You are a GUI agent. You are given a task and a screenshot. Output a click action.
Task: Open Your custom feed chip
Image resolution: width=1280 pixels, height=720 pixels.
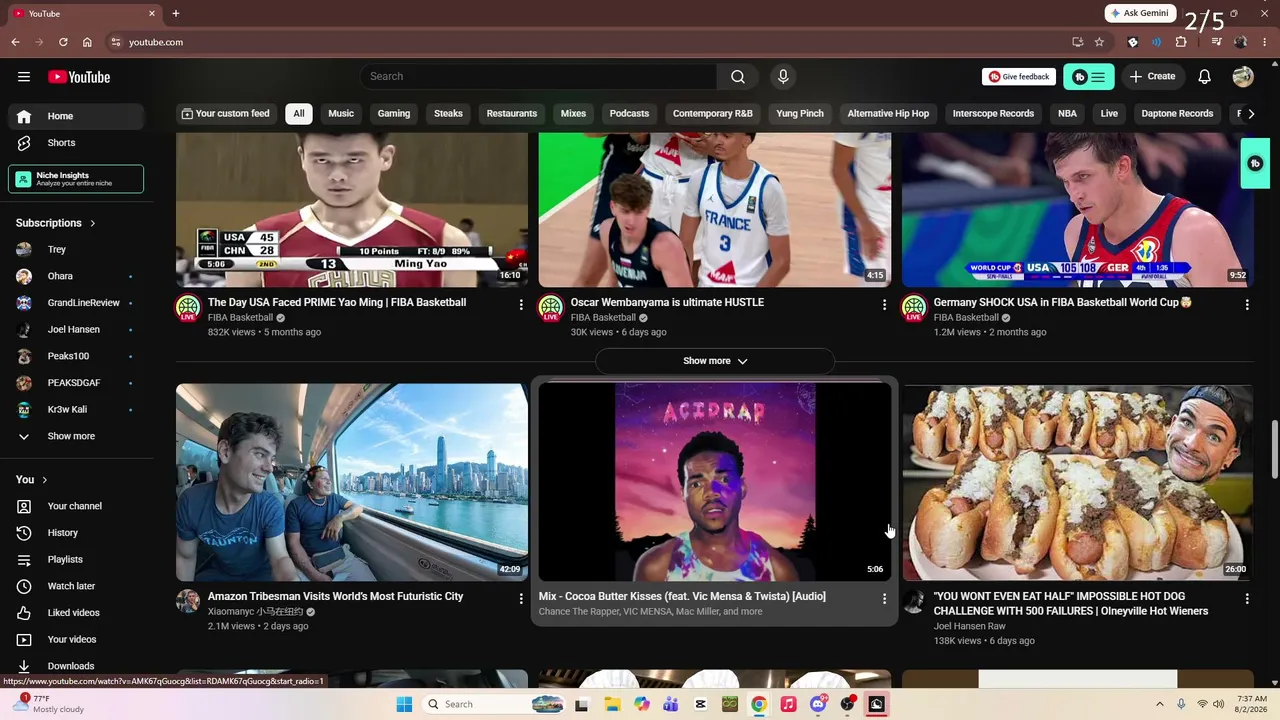point(225,114)
